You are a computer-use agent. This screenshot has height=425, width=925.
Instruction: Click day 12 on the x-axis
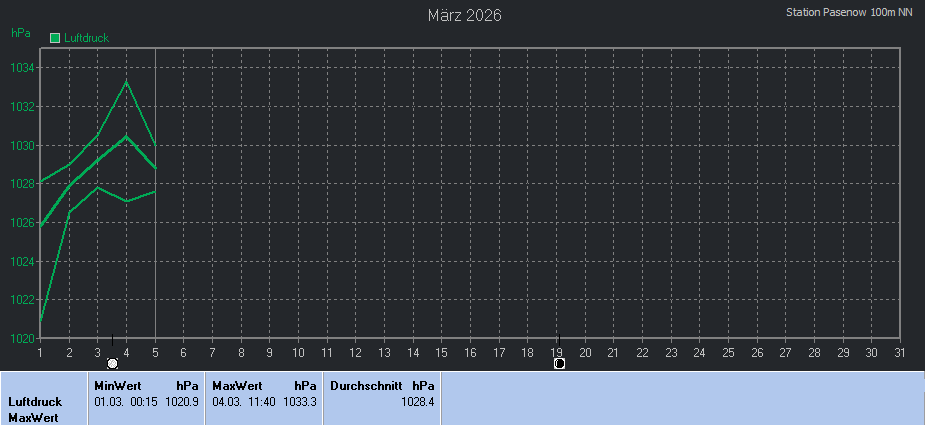click(x=355, y=352)
